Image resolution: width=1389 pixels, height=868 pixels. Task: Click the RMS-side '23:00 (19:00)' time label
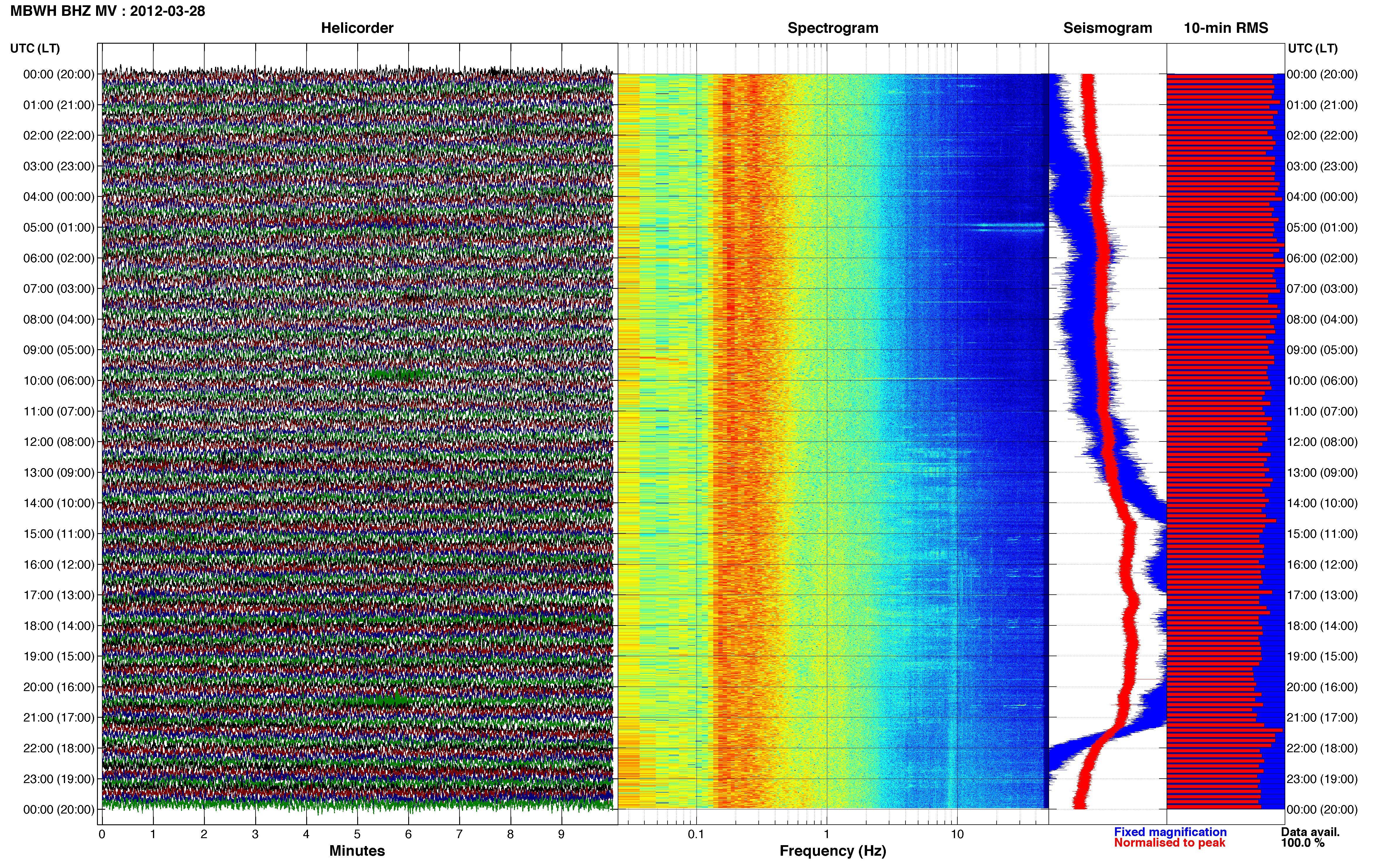[1322, 779]
